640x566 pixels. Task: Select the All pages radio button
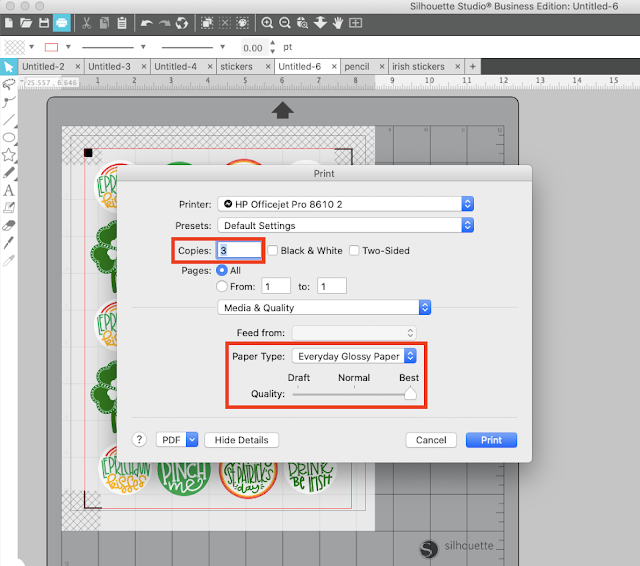coord(222,270)
